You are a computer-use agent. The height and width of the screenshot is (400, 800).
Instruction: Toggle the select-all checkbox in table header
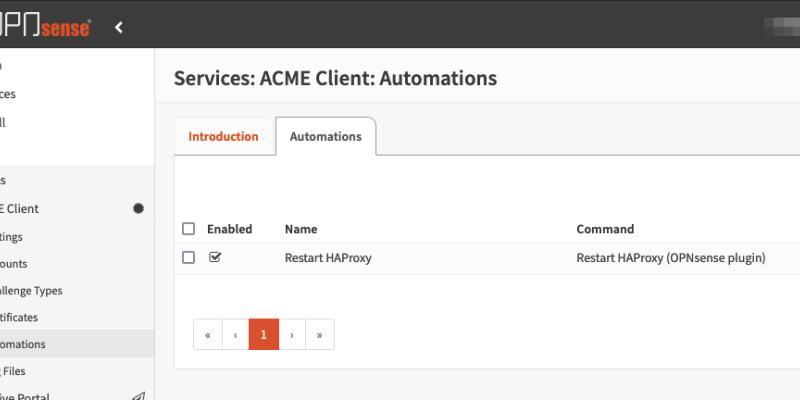[189, 229]
